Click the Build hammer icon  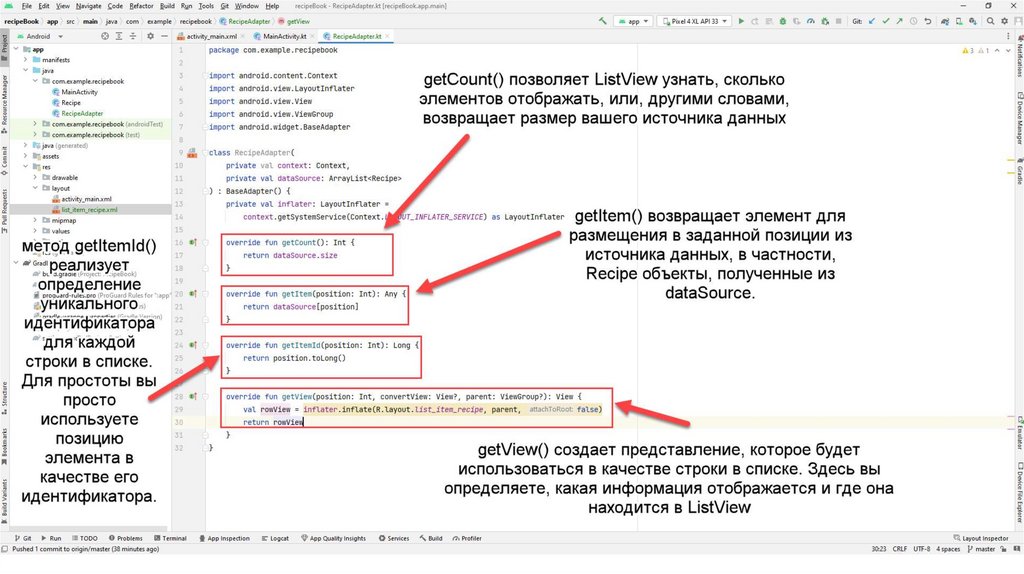point(602,20)
